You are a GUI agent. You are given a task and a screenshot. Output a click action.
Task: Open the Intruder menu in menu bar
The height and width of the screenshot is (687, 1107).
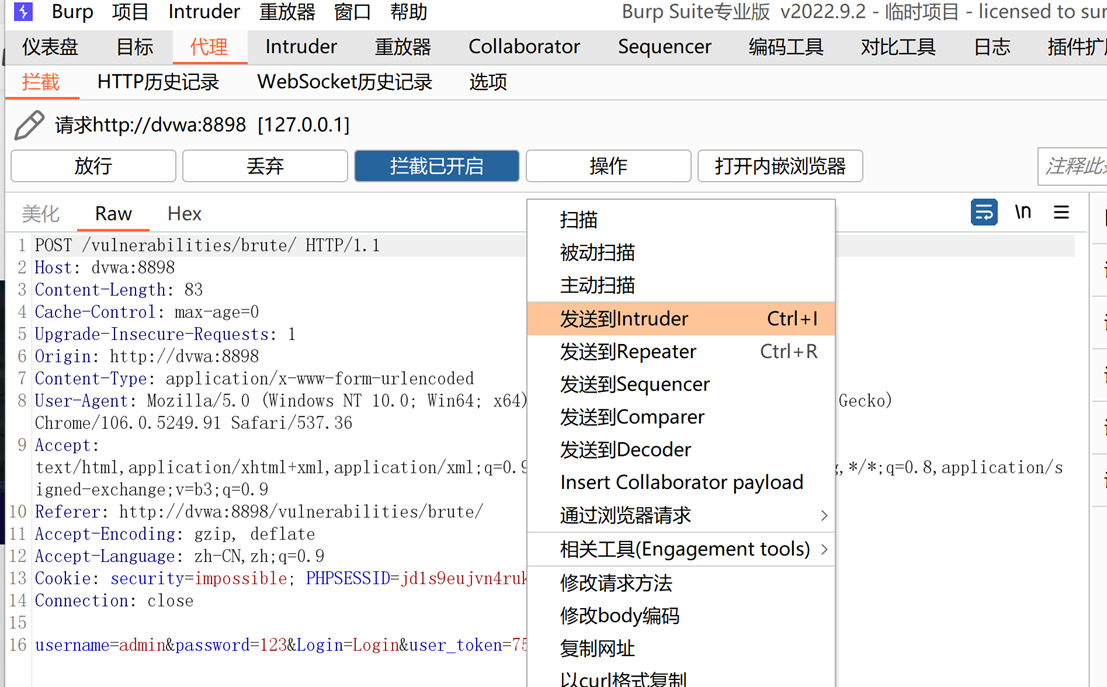[x=204, y=12]
